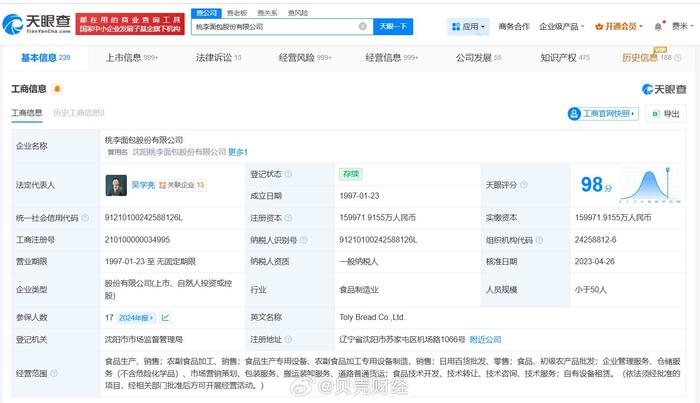Screen dimensions: 700x403
Task: Click the credit code 91210100242588126L
Action: 144,218
